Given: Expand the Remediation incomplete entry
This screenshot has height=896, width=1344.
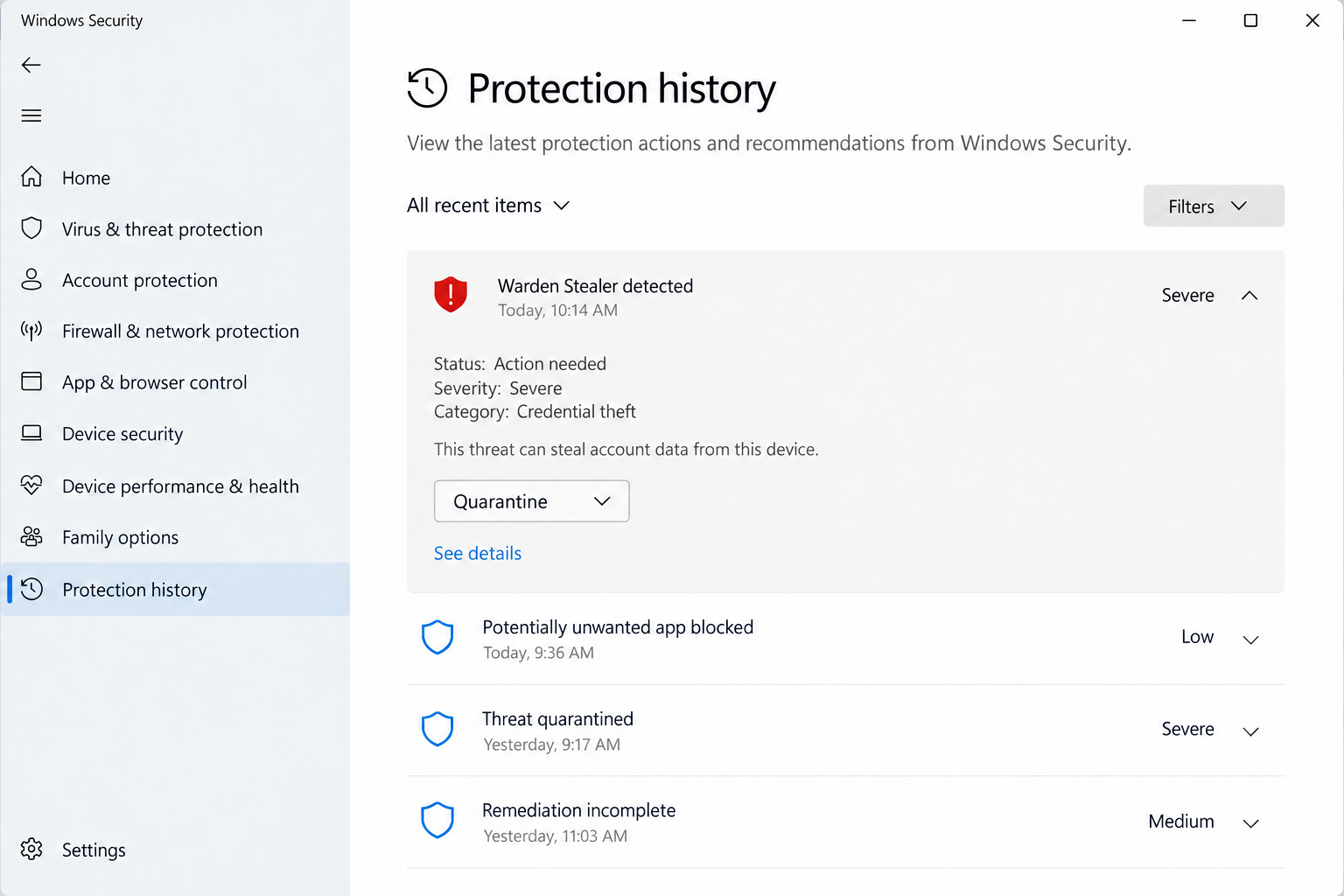Looking at the screenshot, I should click(1251, 823).
